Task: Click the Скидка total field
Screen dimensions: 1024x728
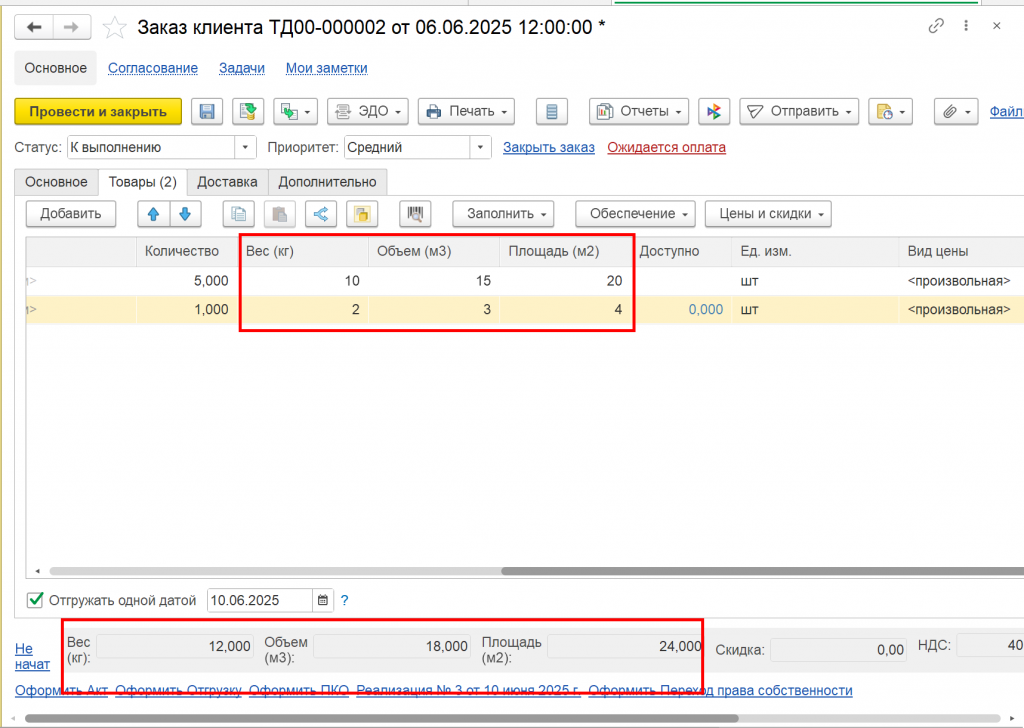Action: [839, 650]
